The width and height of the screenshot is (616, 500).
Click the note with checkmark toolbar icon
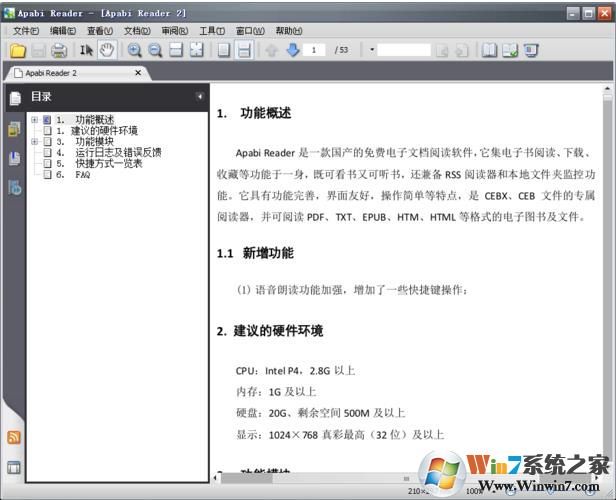click(510, 50)
